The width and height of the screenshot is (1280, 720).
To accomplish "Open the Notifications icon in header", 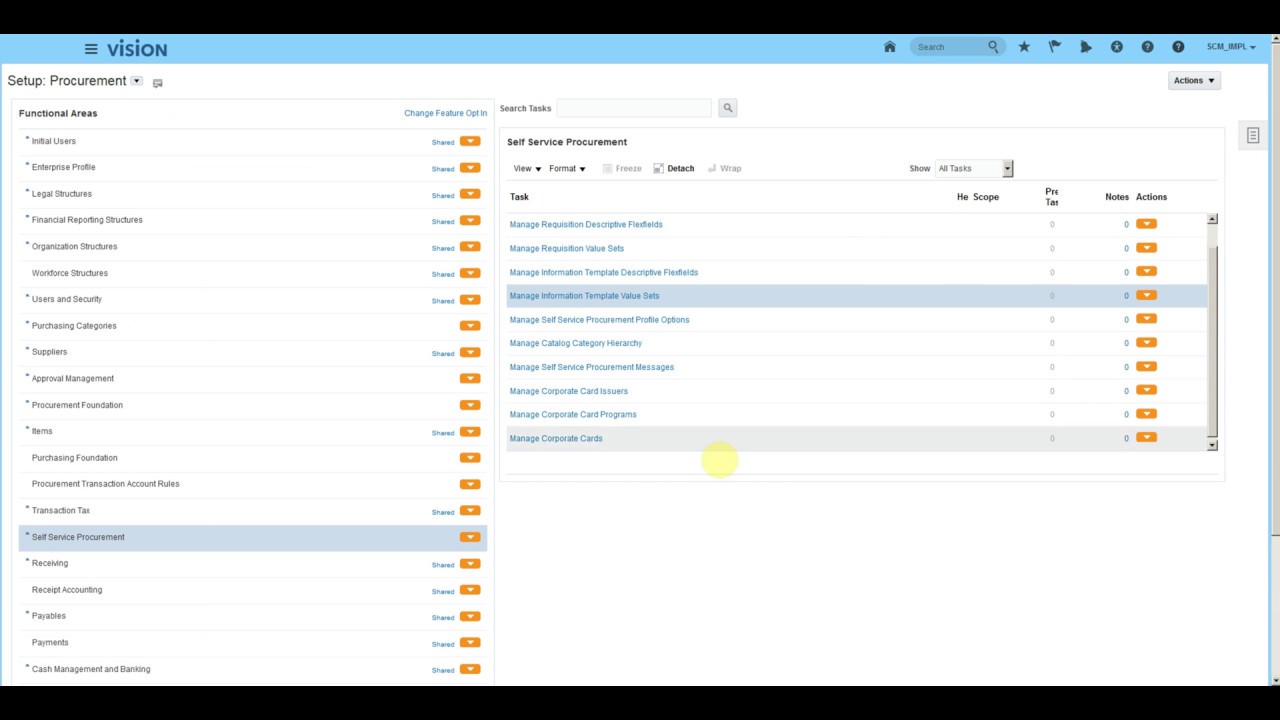I will click(x=1086, y=47).
